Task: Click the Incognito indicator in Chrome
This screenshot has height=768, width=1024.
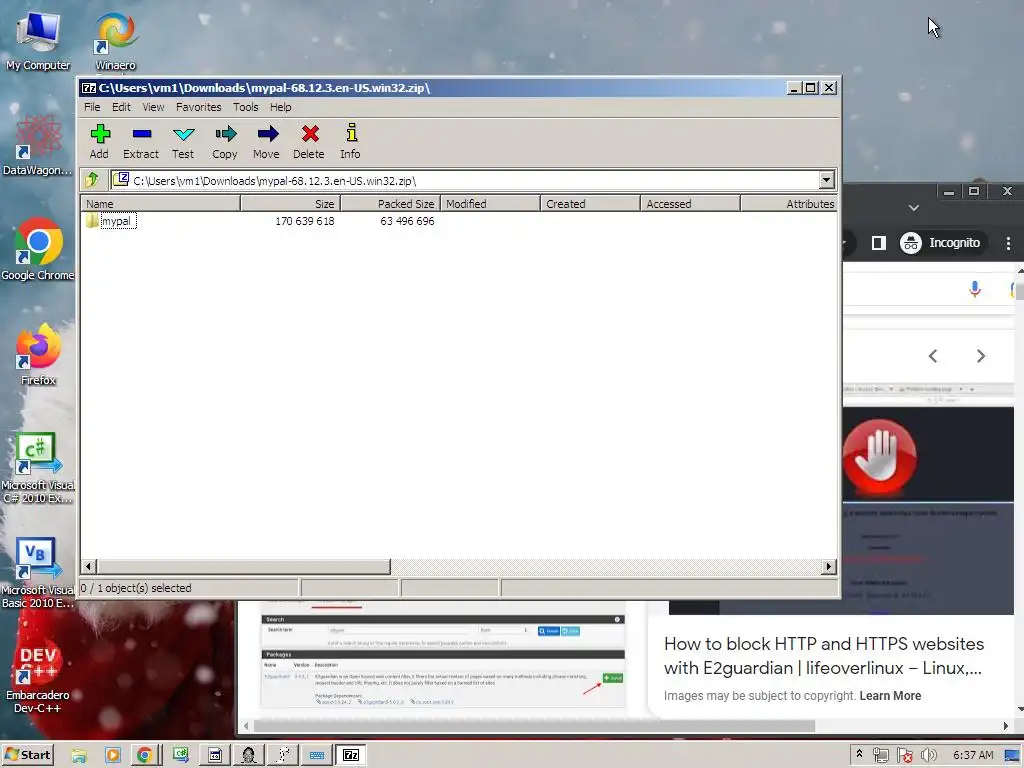Action: (941, 243)
